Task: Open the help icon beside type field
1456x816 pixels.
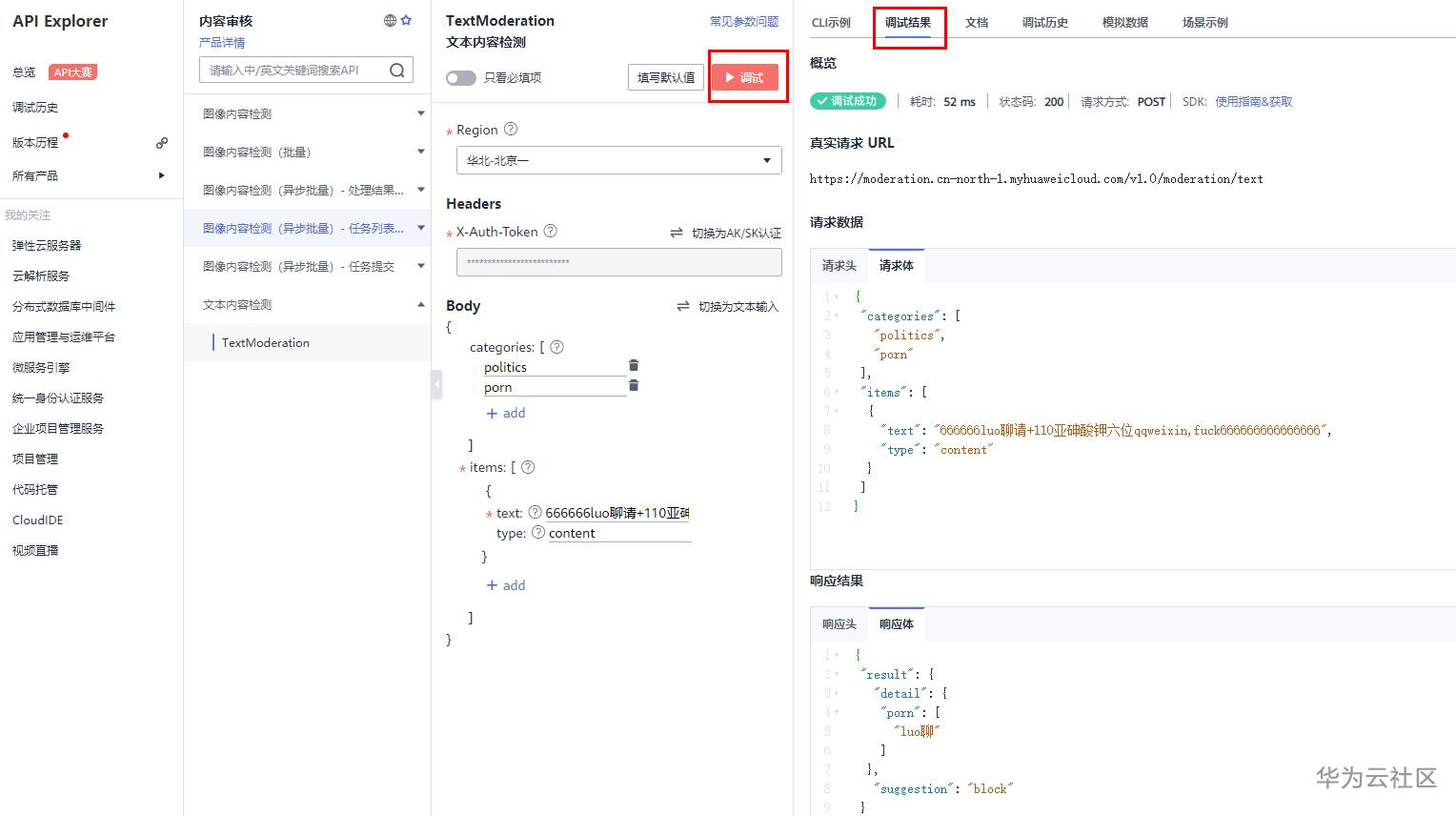Action: pos(538,532)
